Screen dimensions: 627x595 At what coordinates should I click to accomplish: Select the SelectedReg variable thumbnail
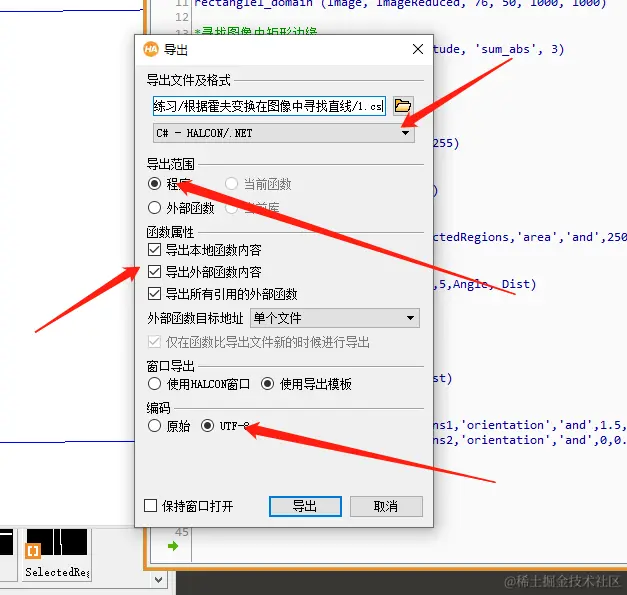coord(57,553)
